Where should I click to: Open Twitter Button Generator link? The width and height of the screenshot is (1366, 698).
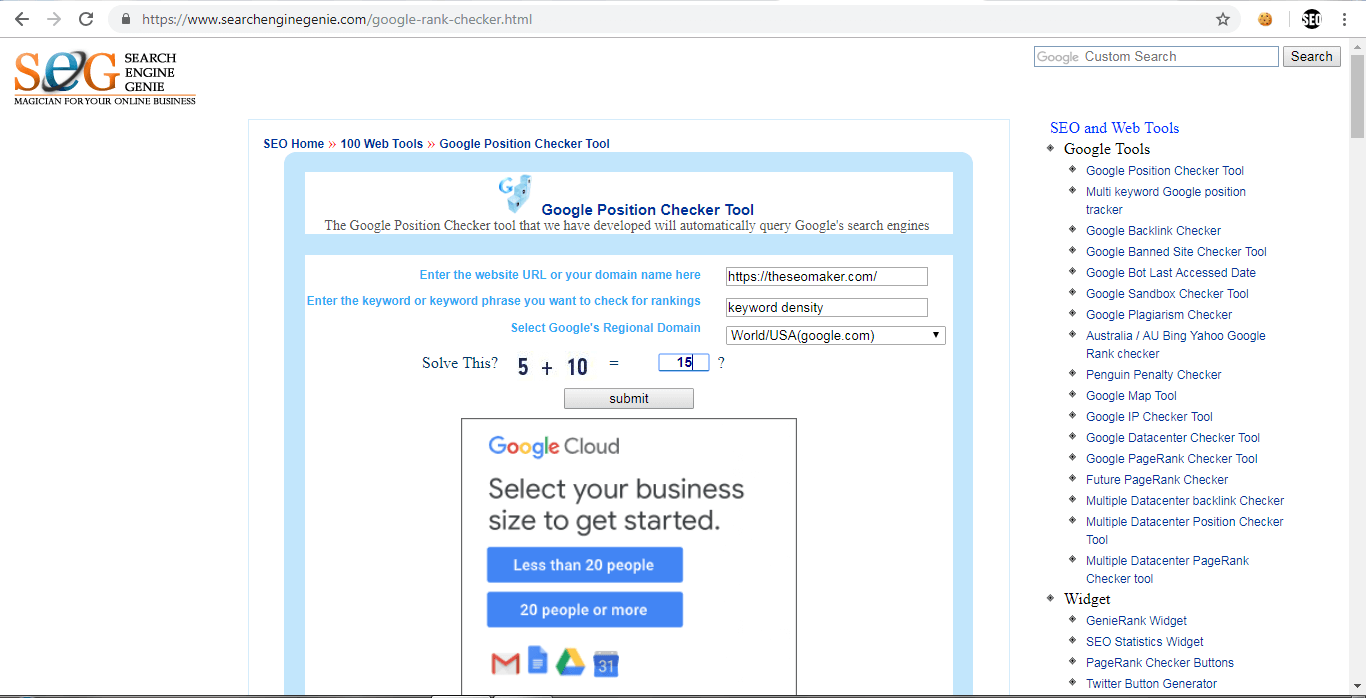click(x=1152, y=684)
